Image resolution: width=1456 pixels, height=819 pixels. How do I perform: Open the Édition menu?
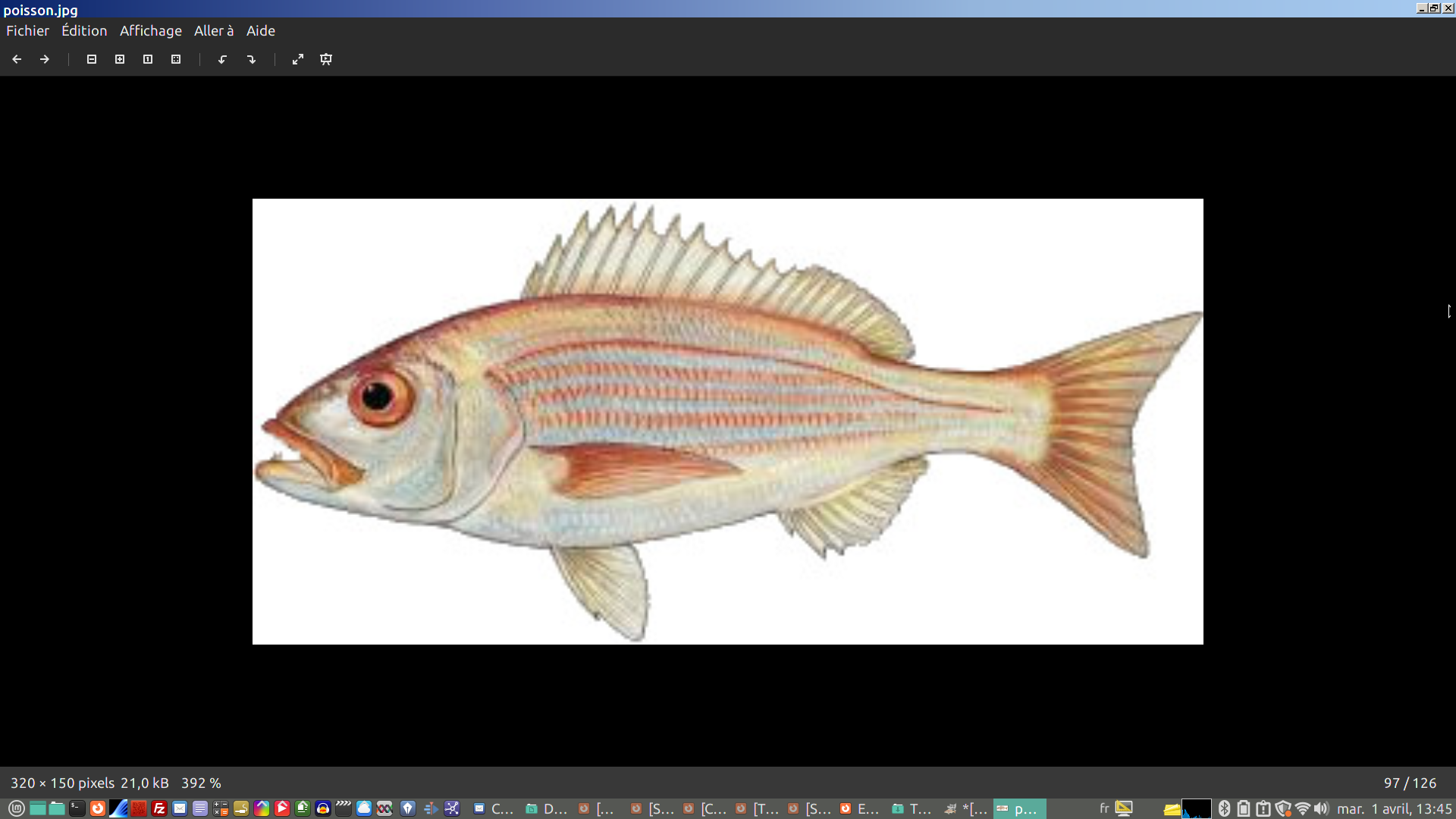click(x=84, y=31)
